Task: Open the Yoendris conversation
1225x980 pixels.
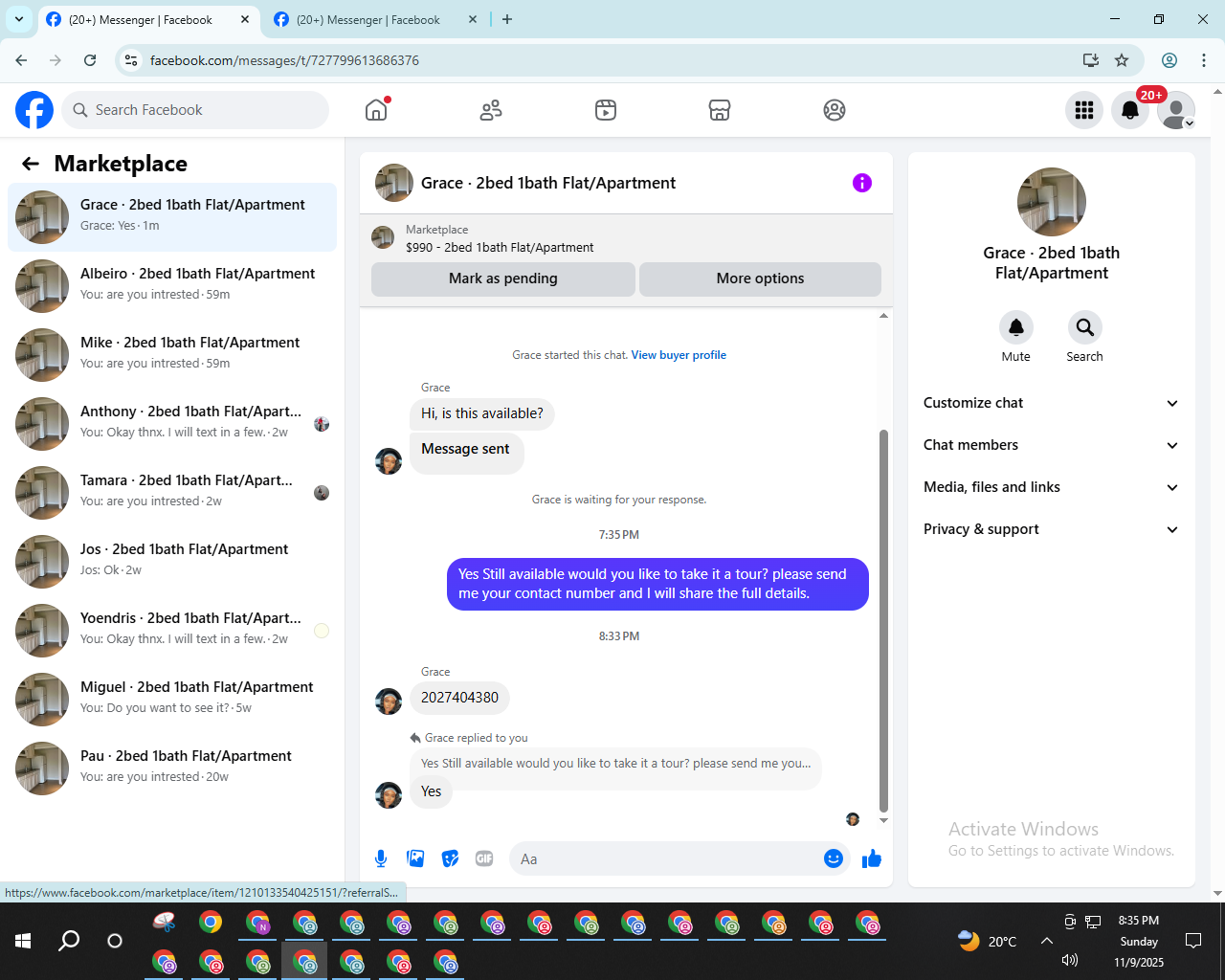Action: tap(172, 631)
